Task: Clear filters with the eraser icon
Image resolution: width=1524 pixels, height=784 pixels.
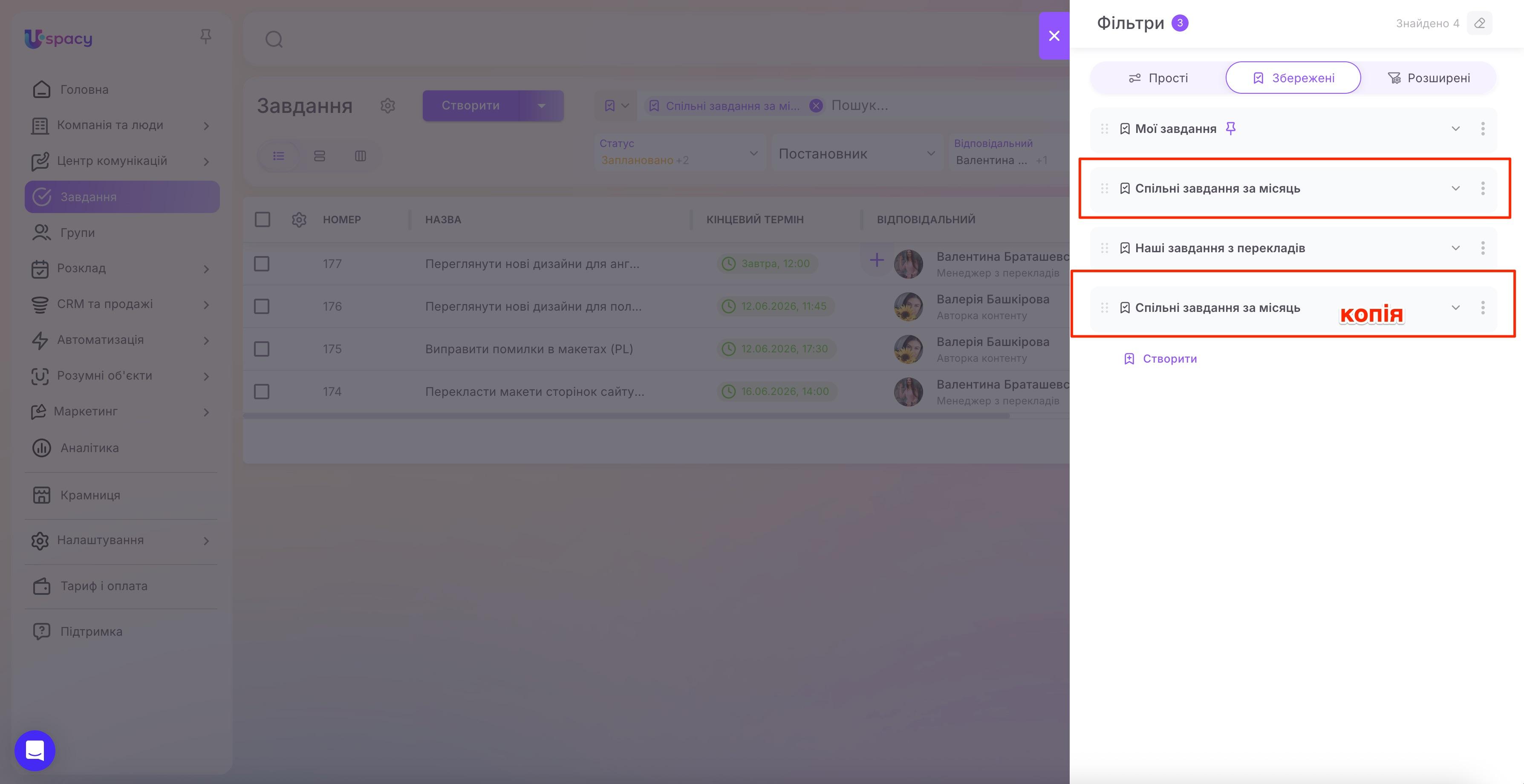Action: tap(1480, 24)
